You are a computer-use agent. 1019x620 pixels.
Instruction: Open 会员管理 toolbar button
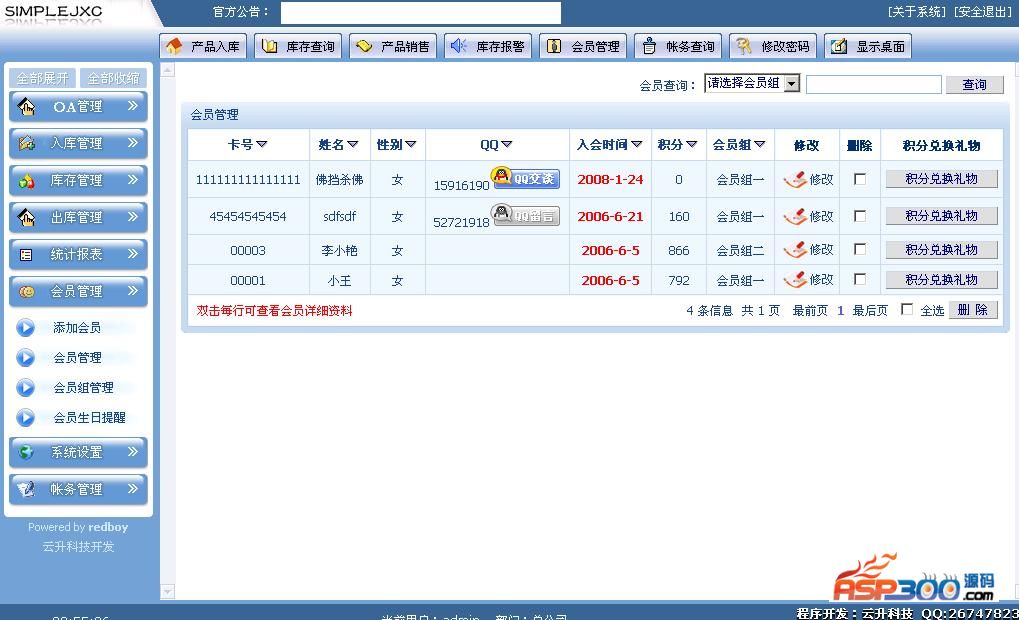(583, 46)
